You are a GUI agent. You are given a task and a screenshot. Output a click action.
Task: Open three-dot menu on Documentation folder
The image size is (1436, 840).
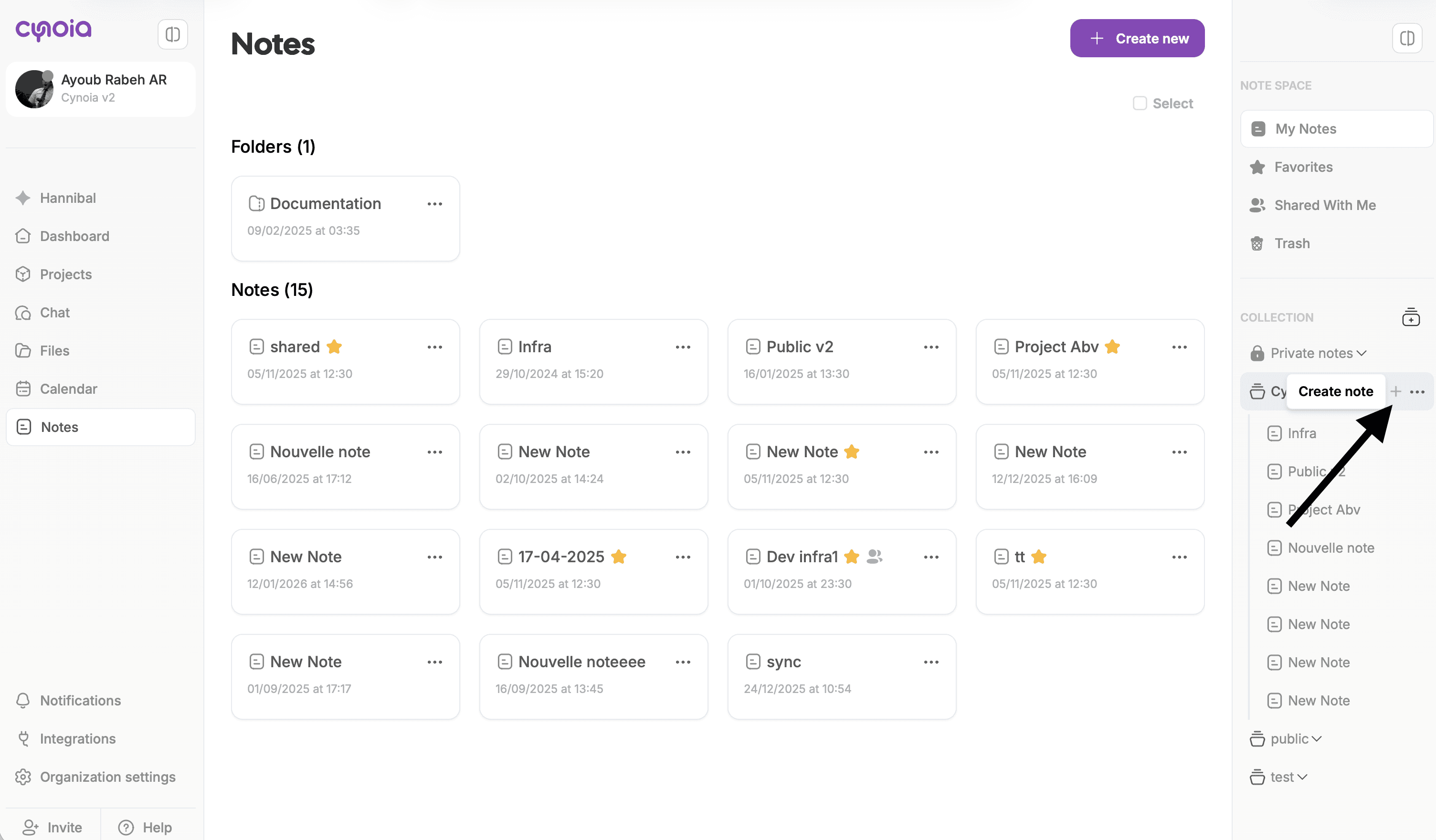click(435, 204)
